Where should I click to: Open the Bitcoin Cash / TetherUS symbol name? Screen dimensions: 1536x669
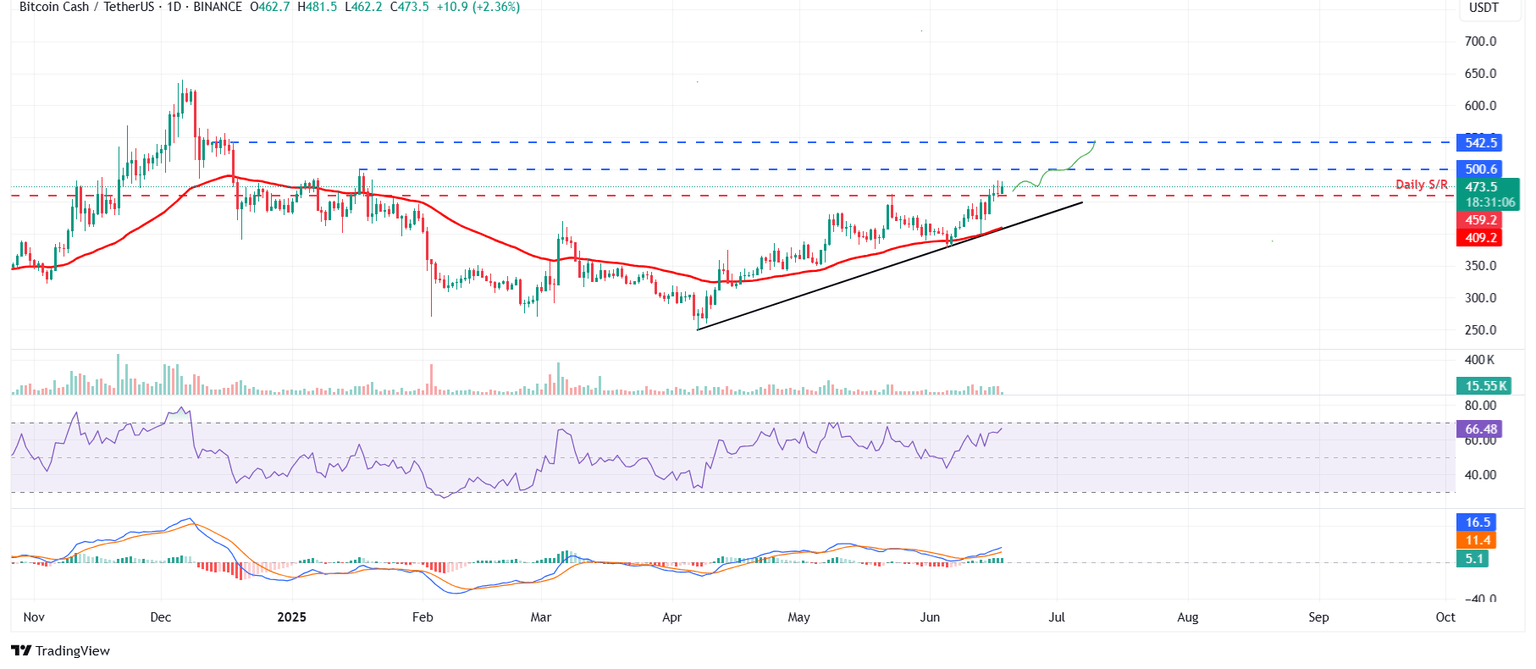click(x=85, y=8)
